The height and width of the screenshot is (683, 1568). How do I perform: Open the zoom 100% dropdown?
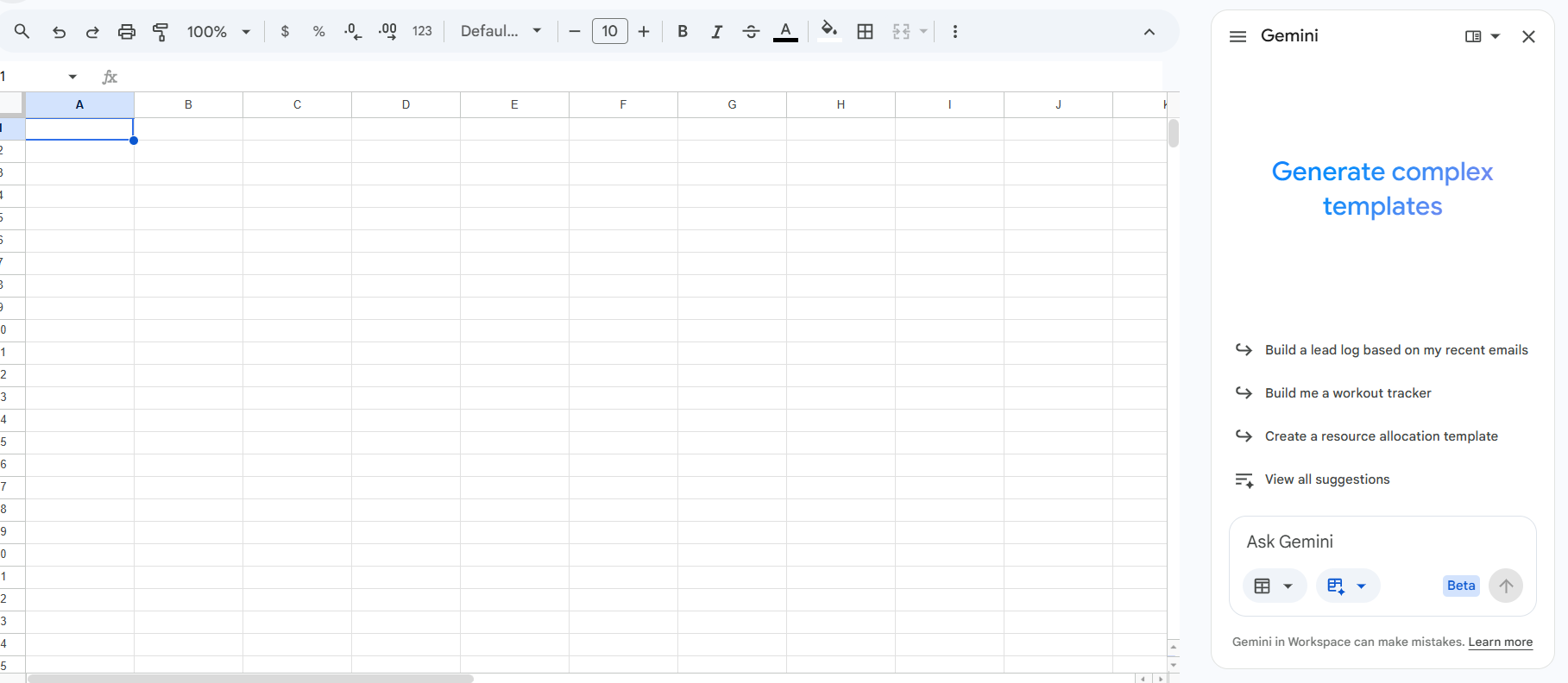click(x=218, y=32)
